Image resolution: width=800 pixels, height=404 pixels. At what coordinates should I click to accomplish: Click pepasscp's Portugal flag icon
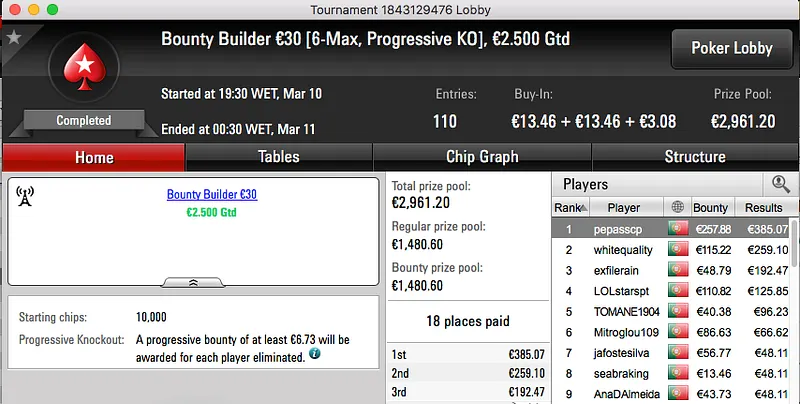[x=679, y=229]
